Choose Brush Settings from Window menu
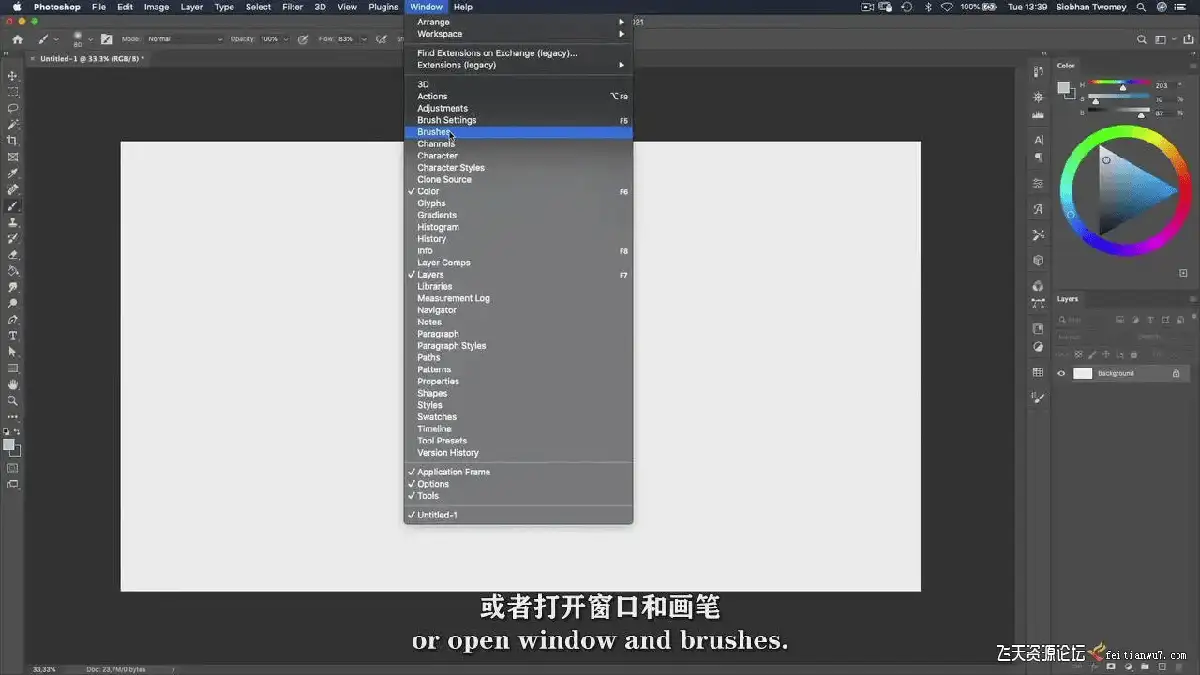The height and width of the screenshot is (675, 1200). (x=518, y=120)
